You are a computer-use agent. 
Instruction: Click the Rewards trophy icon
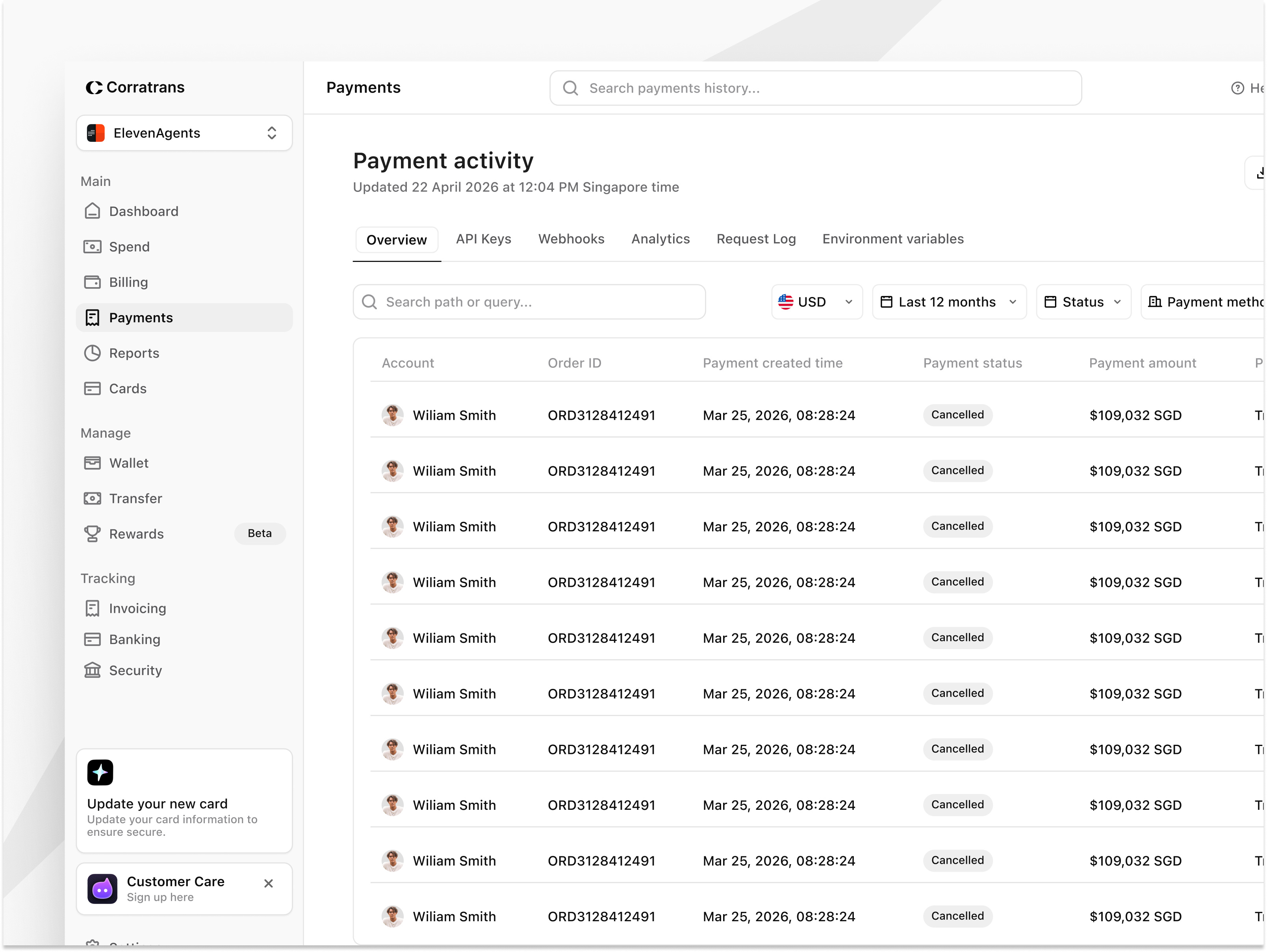click(x=92, y=534)
